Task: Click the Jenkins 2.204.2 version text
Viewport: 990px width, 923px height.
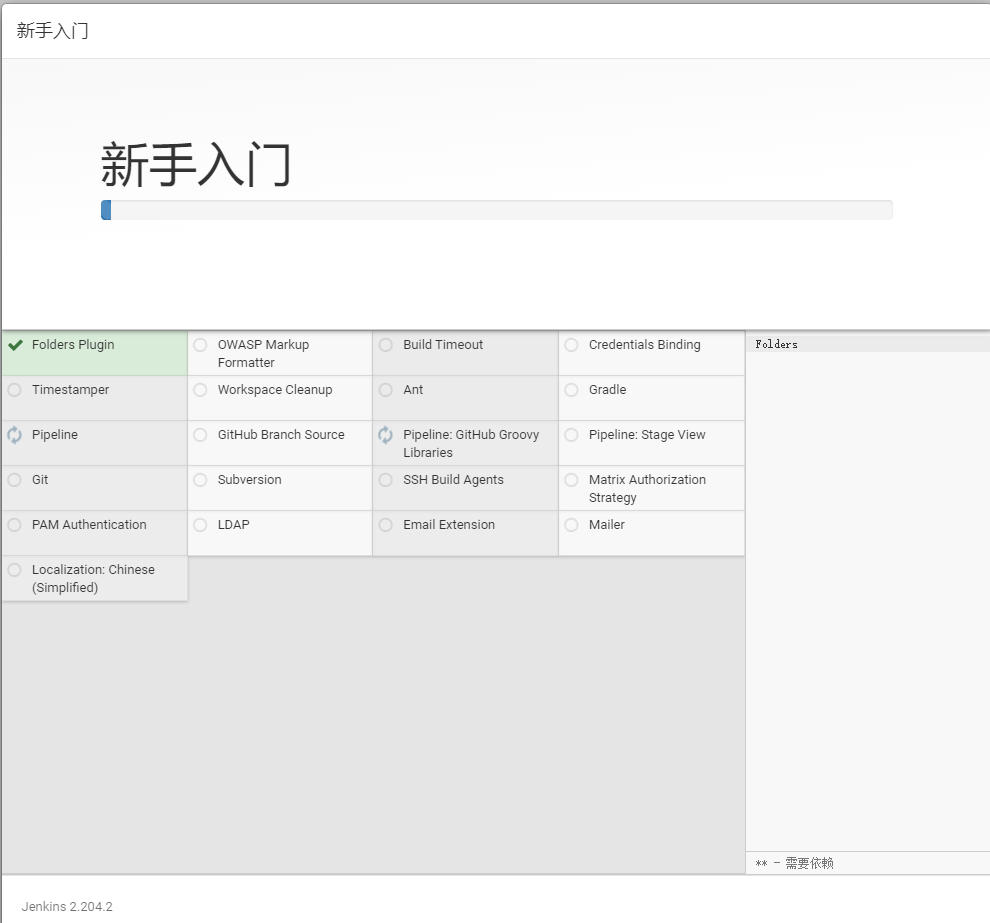Action: (67, 907)
